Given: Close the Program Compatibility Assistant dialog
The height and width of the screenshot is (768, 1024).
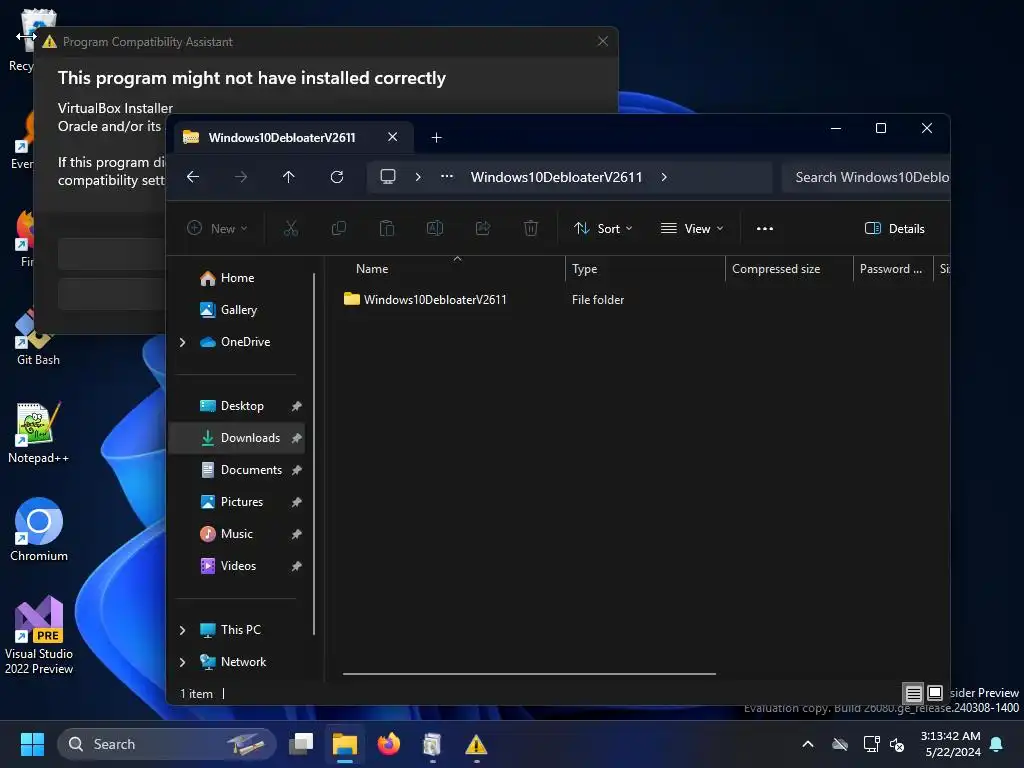Looking at the screenshot, I should coord(602,41).
